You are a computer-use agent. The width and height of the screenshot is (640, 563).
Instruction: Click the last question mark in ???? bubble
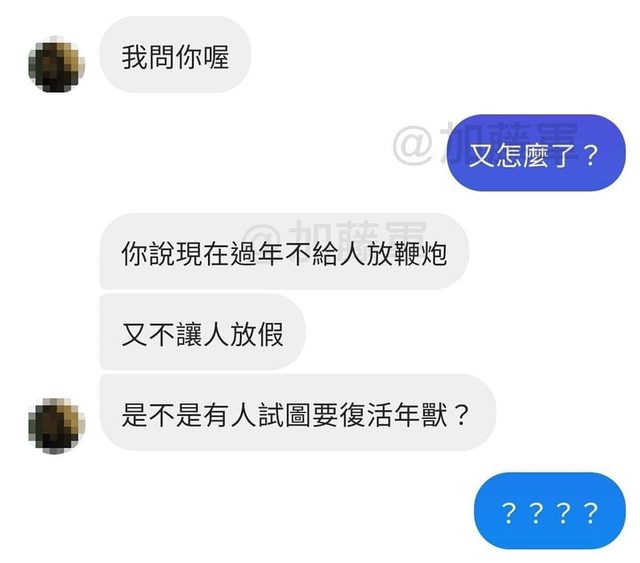coord(591,513)
